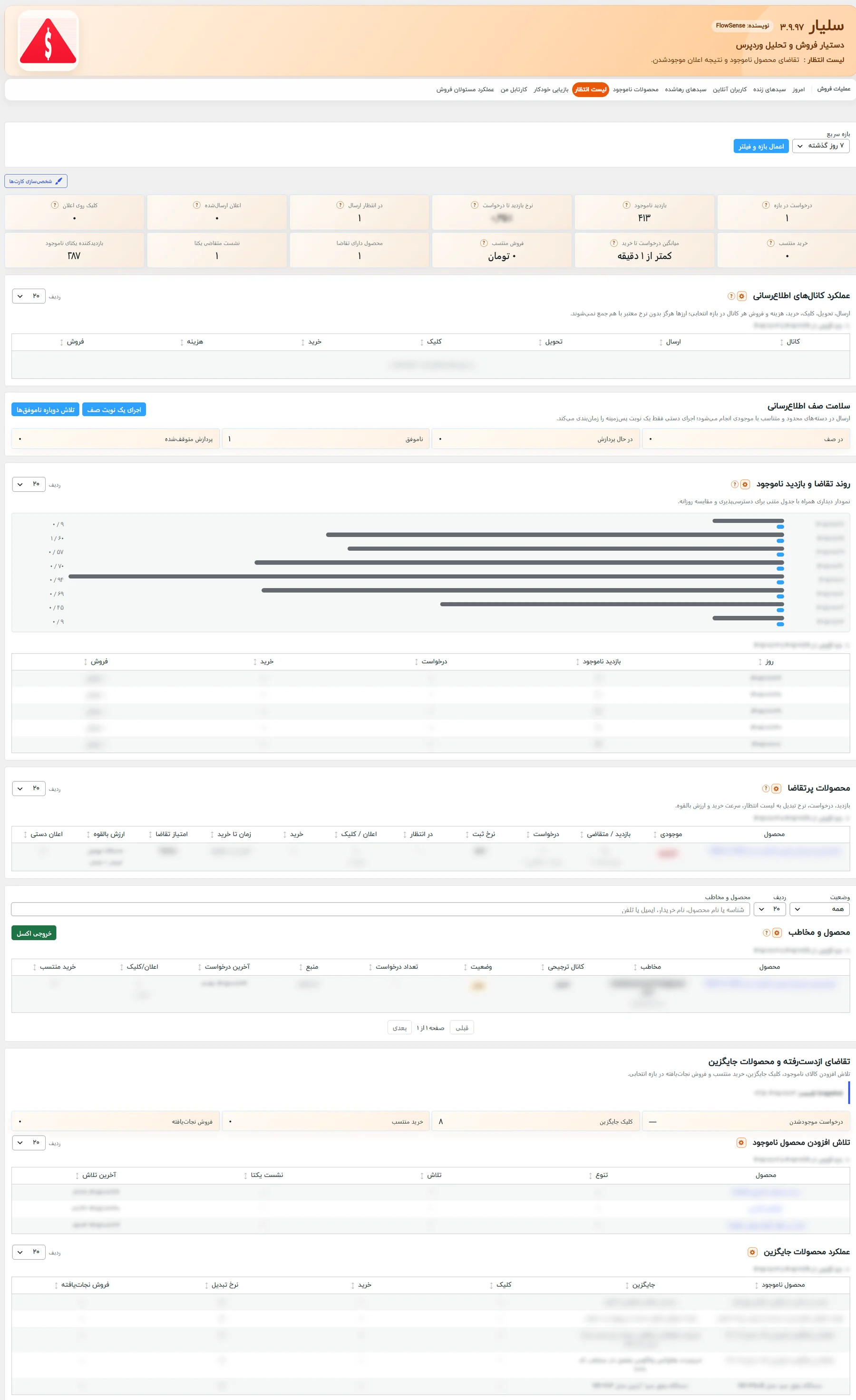Go to بازیابی خودکار tab
The width and height of the screenshot is (856, 1400).
(x=551, y=89)
